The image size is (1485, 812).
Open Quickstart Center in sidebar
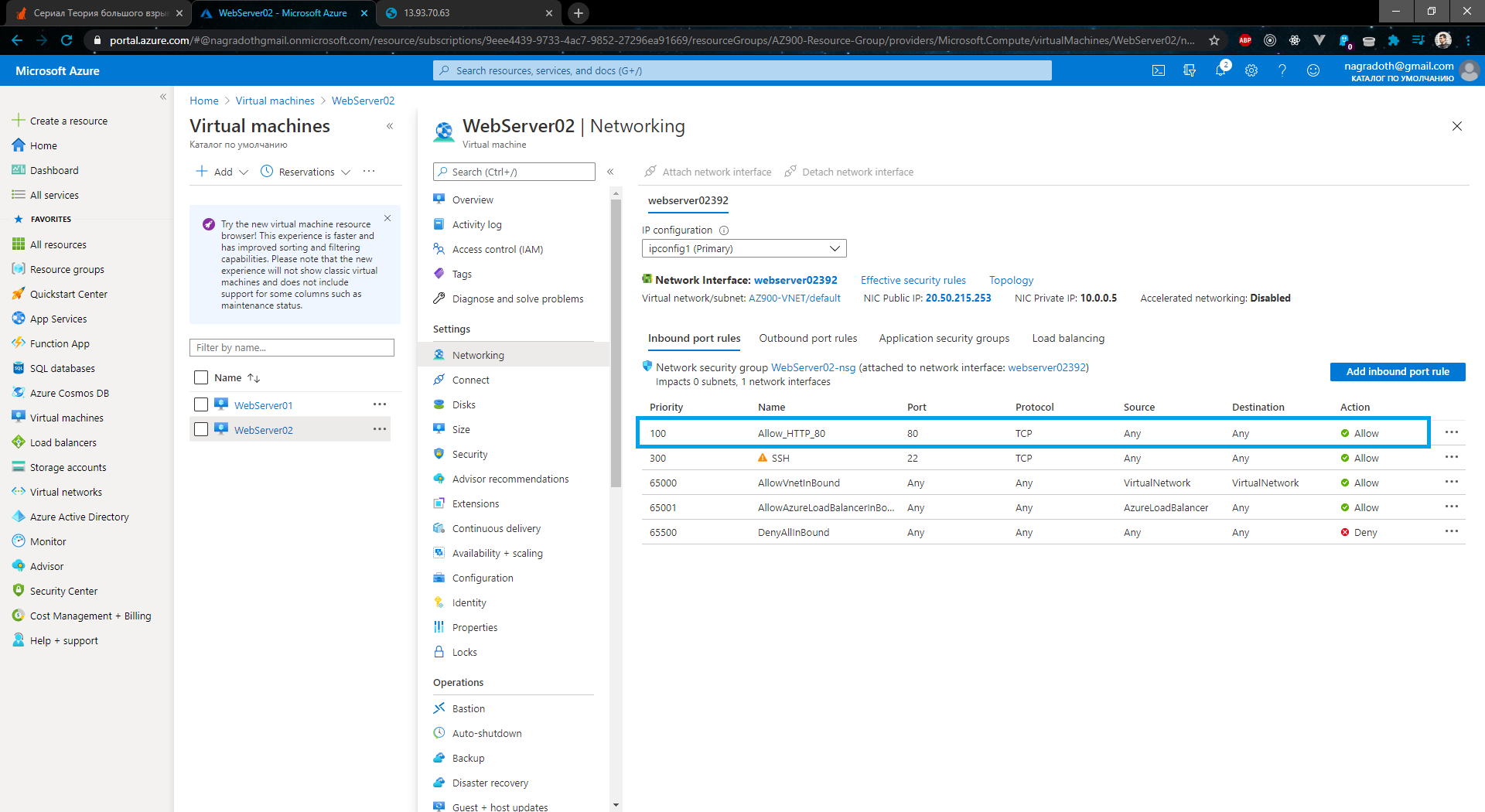click(x=68, y=294)
